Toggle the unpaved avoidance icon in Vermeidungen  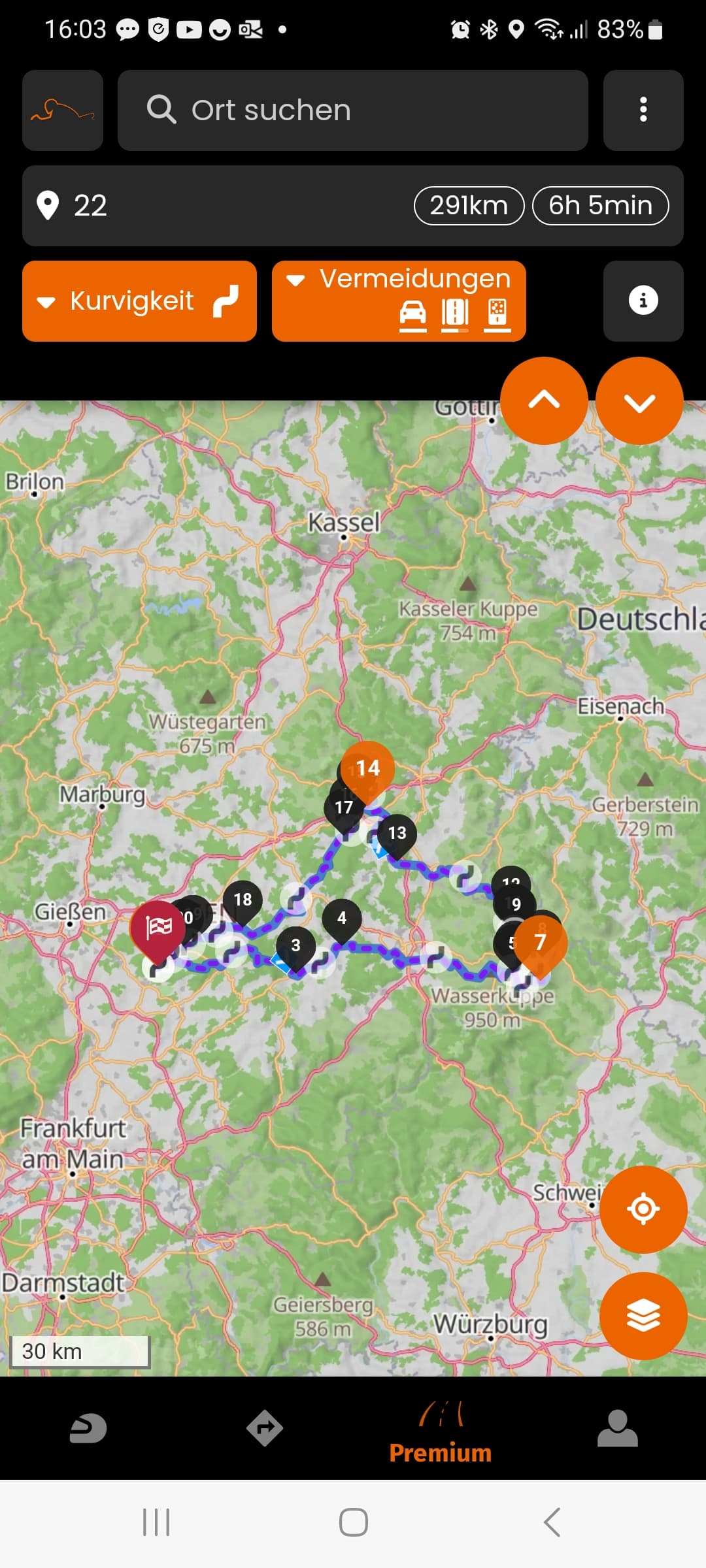point(497,314)
